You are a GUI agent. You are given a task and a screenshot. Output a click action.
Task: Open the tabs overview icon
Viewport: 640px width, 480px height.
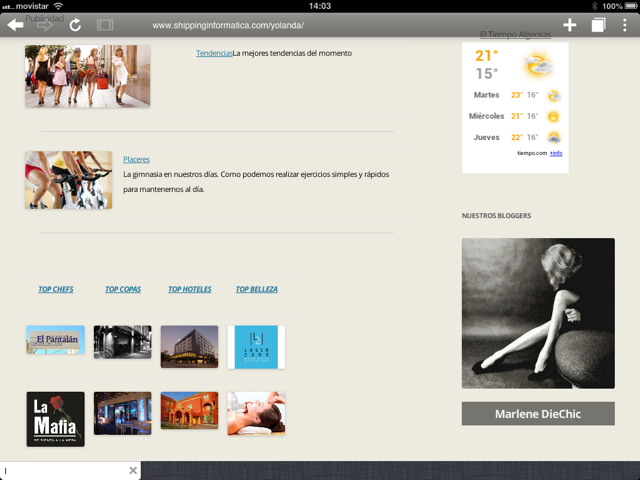click(598, 25)
